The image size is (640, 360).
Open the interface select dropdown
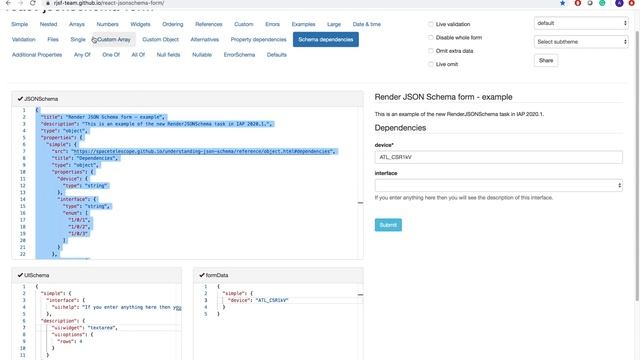[498, 185]
